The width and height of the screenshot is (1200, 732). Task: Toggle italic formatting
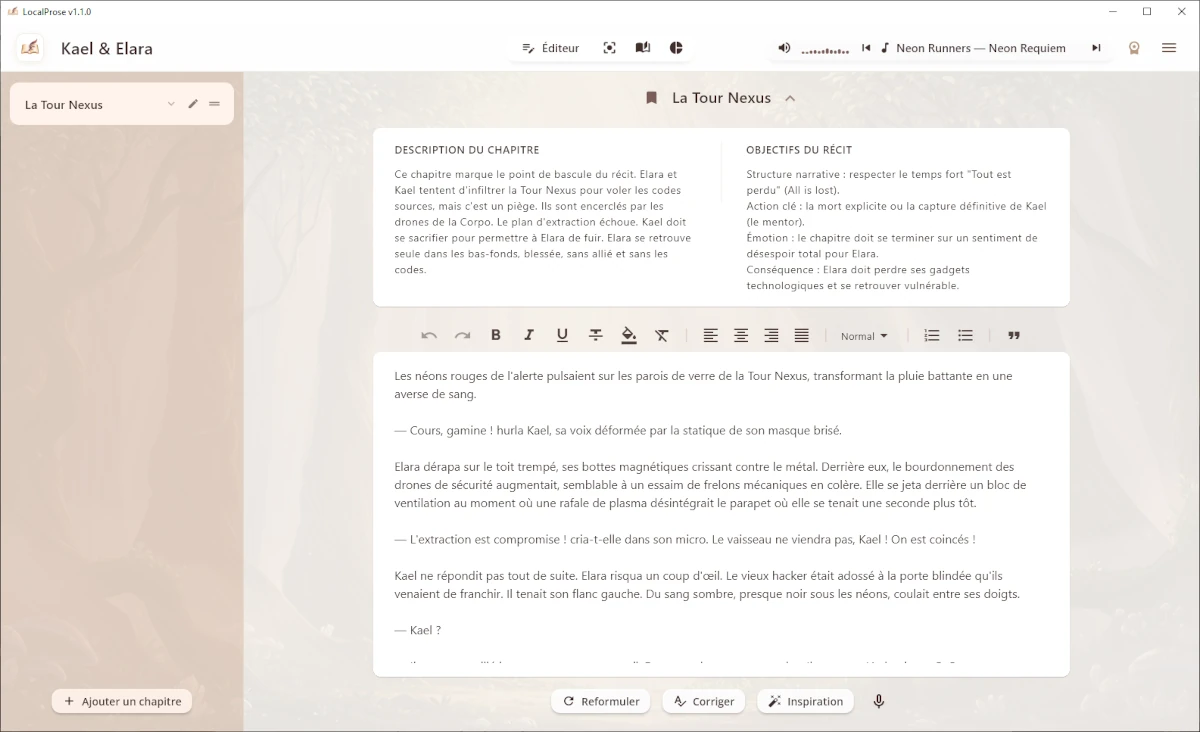tap(529, 336)
